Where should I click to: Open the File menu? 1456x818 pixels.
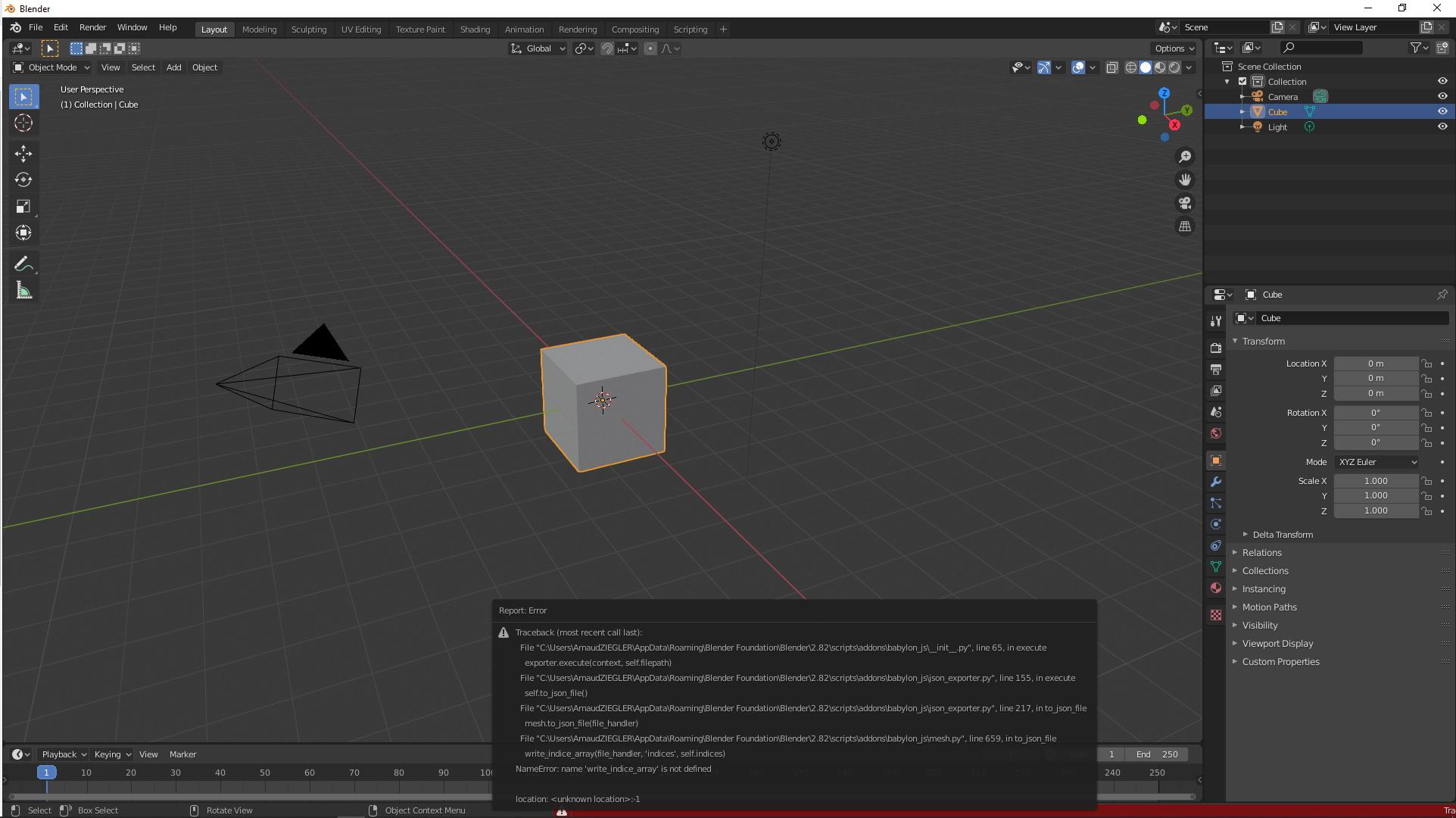pos(36,27)
